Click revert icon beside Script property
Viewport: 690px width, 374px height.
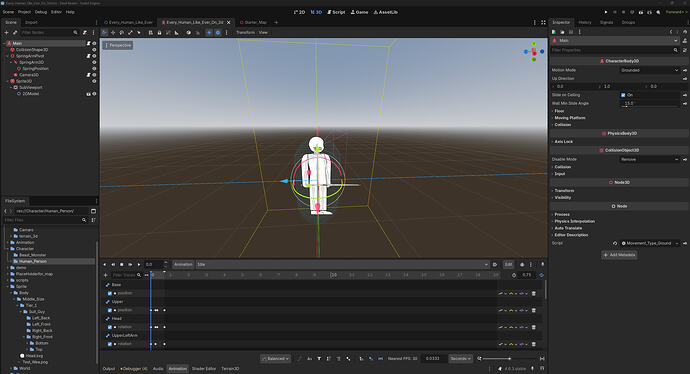615,243
